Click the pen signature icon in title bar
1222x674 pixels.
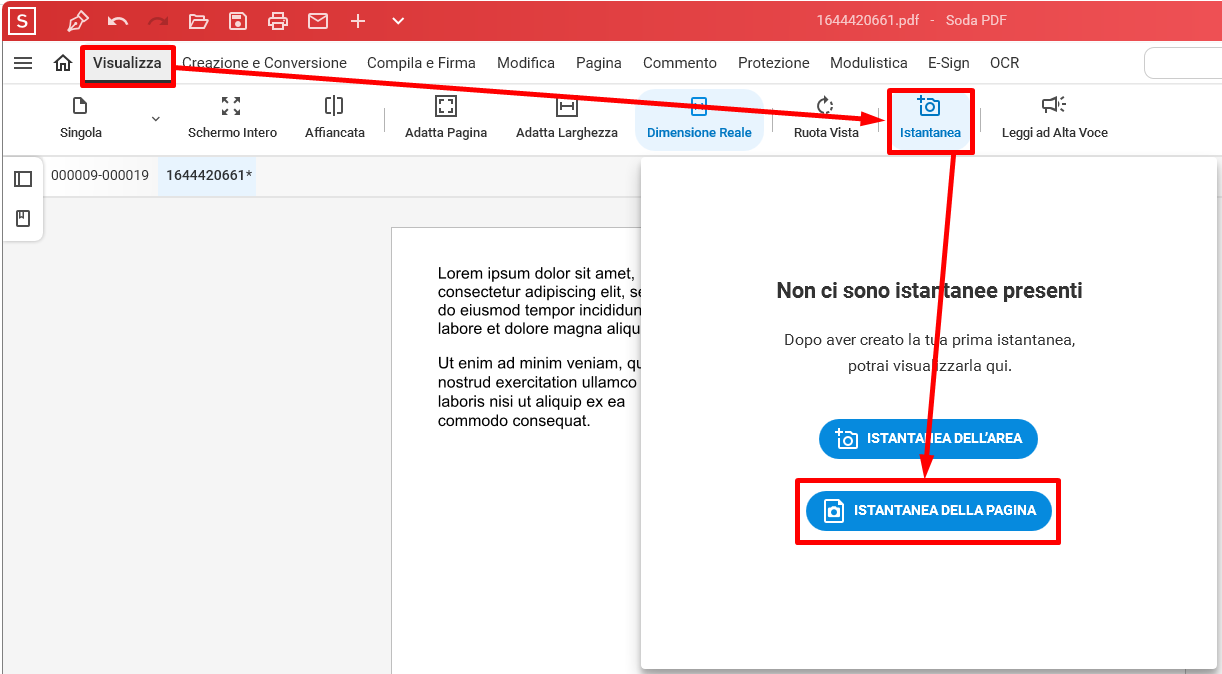point(77,21)
